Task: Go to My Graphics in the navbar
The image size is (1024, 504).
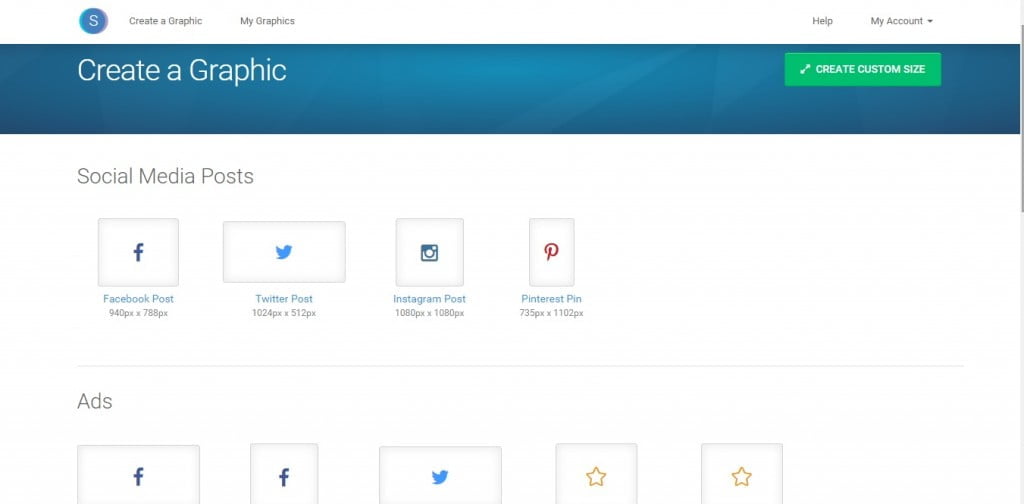Action: (x=267, y=21)
